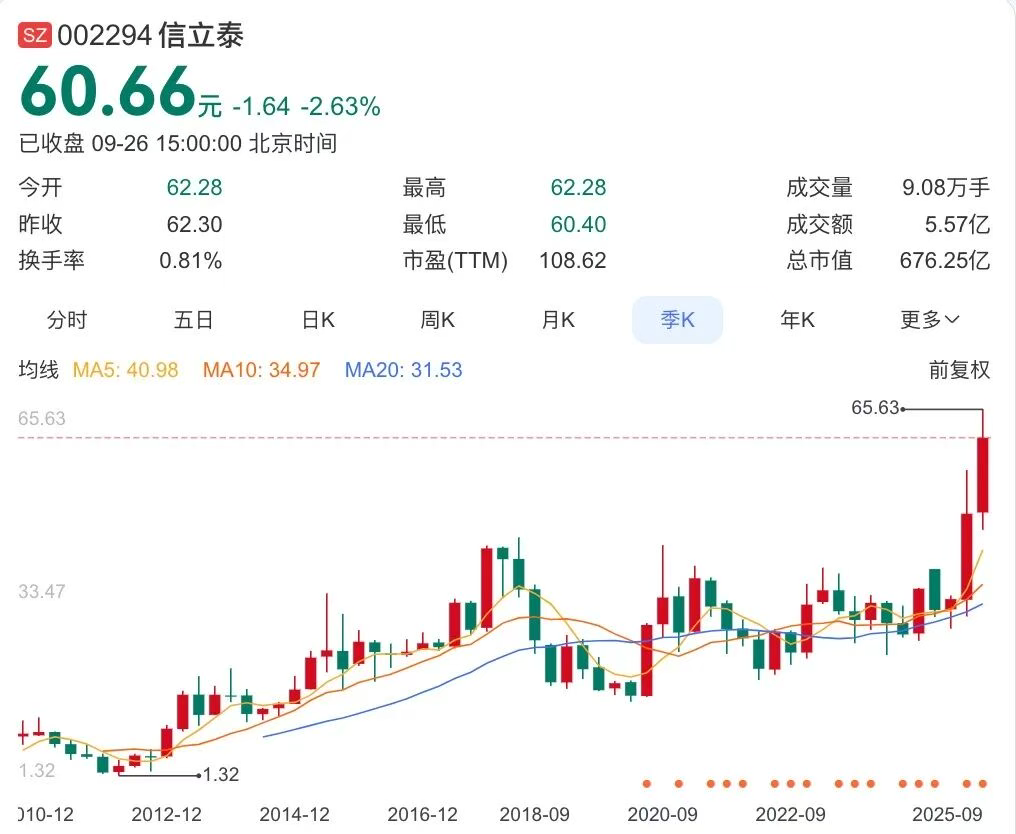The height and width of the screenshot is (834, 1016).
Task: Open the 前复权 adjustment selector
Action: (x=959, y=370)
